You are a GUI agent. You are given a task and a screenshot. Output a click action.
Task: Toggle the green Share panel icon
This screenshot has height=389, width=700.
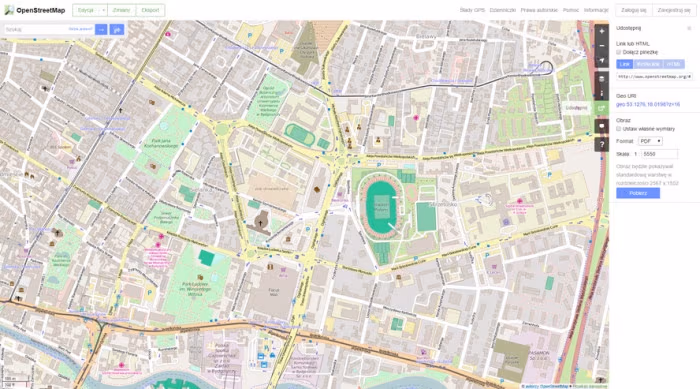(601, 108)
